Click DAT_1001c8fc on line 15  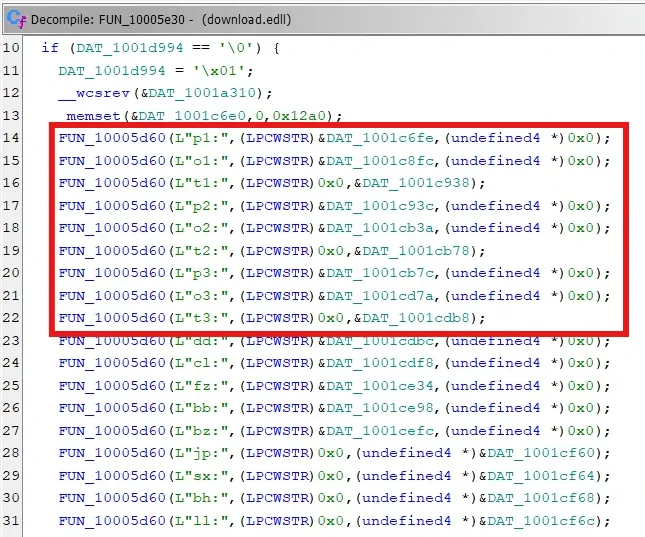point(380,161)
